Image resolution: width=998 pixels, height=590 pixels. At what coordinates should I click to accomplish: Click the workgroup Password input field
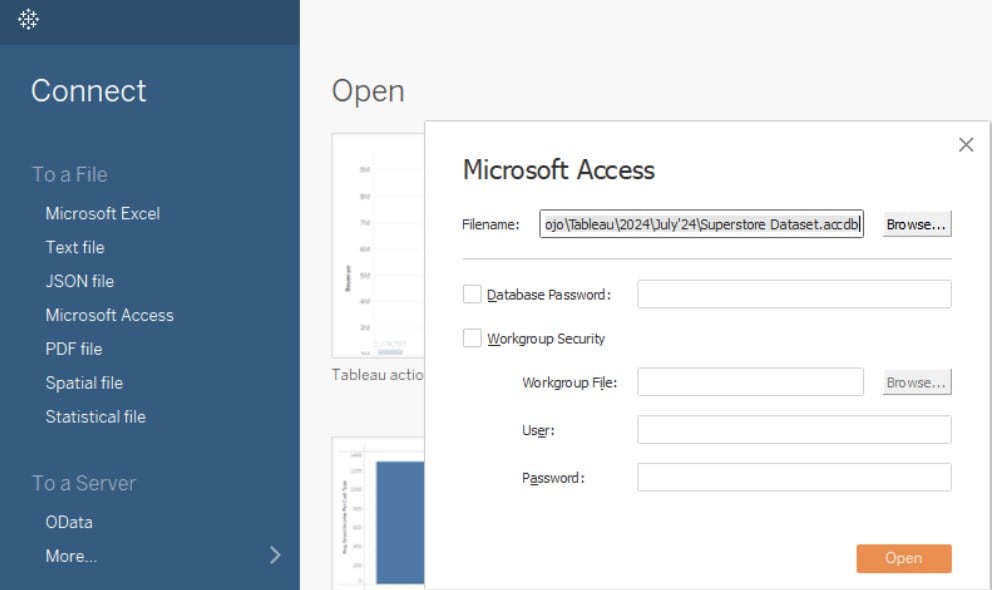[794, 477]
